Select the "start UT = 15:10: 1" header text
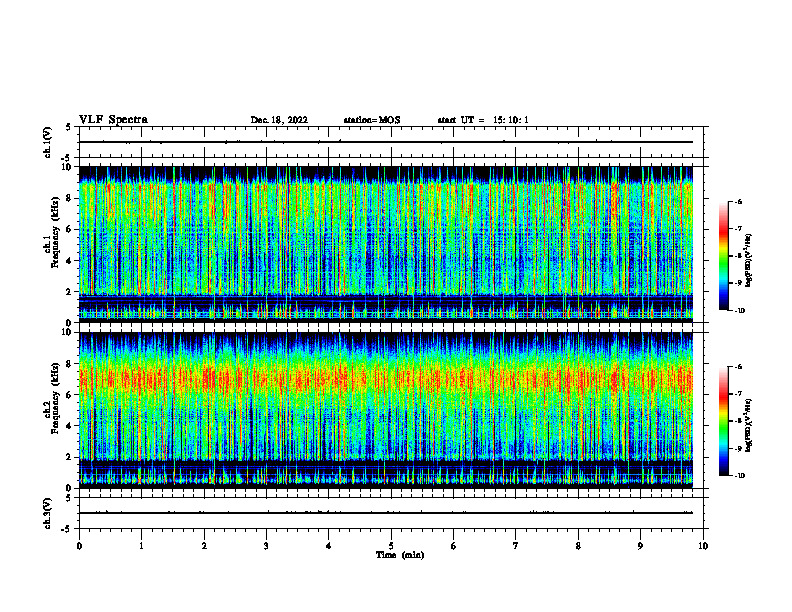The width and height of the screenshot is (792, 612). (x=483, y=120)
